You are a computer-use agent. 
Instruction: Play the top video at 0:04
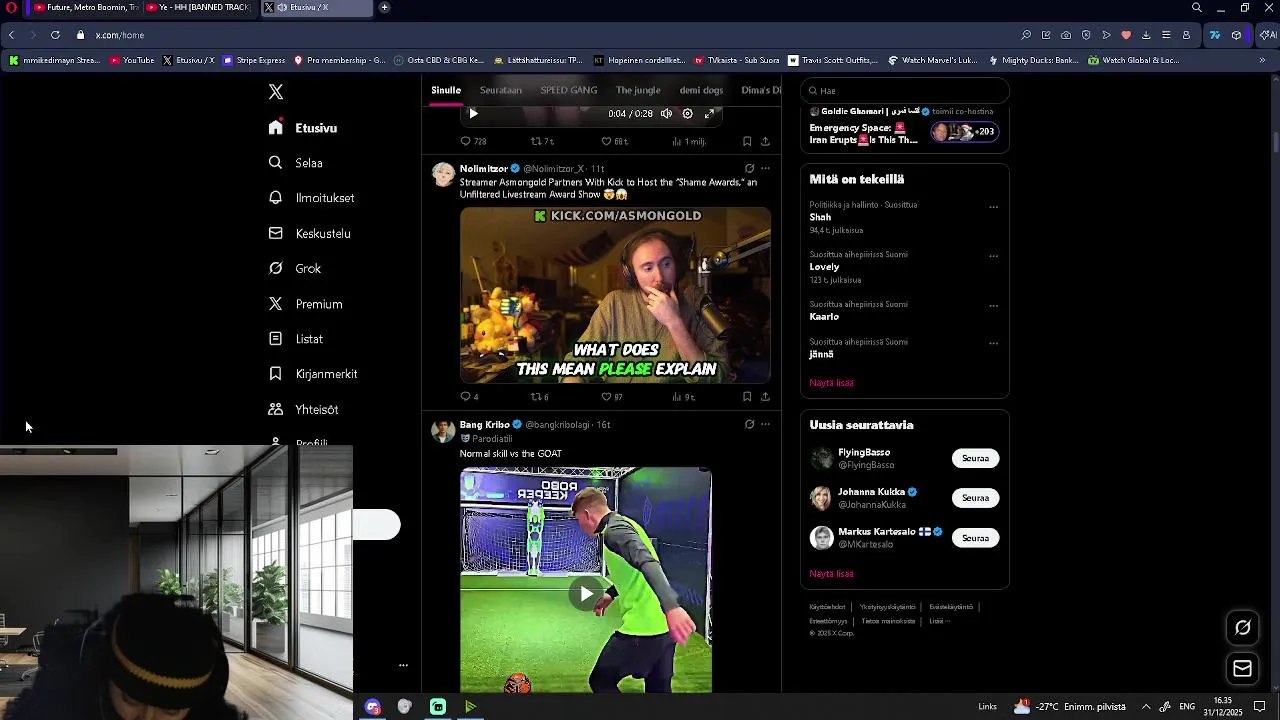click(x=474, y=114)
